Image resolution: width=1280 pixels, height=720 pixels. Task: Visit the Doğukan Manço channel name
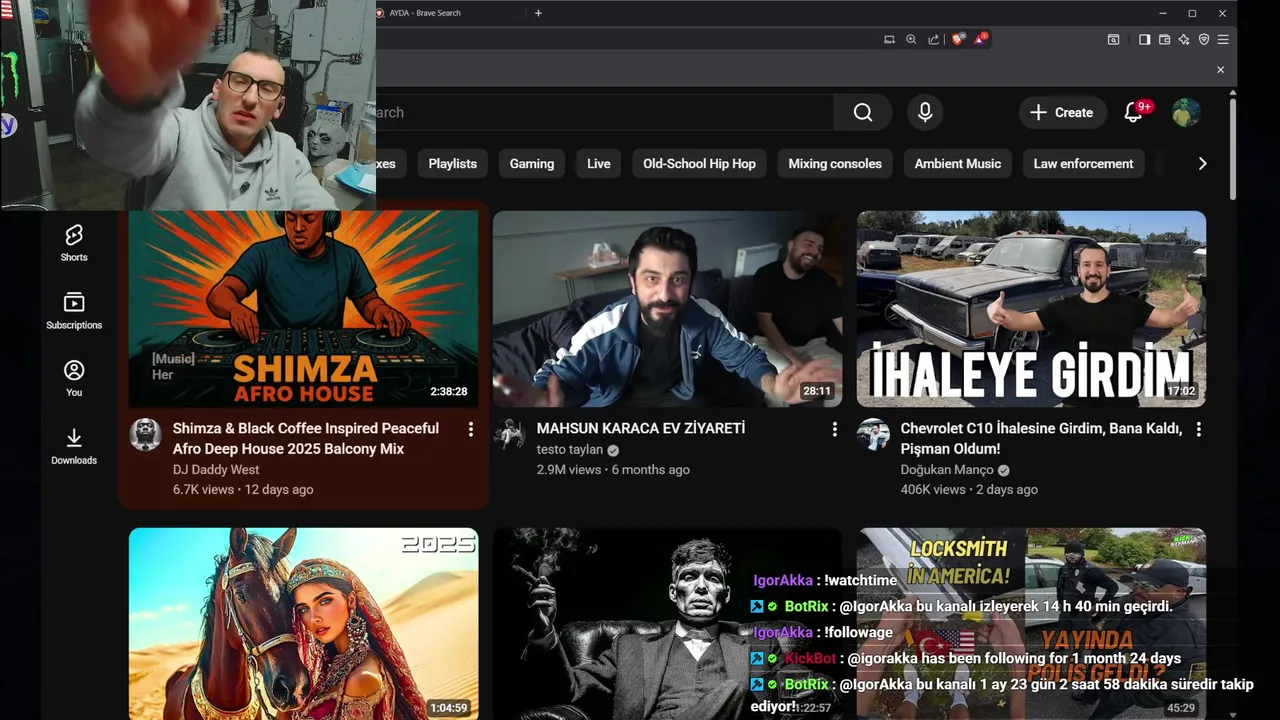pos(947,470)
